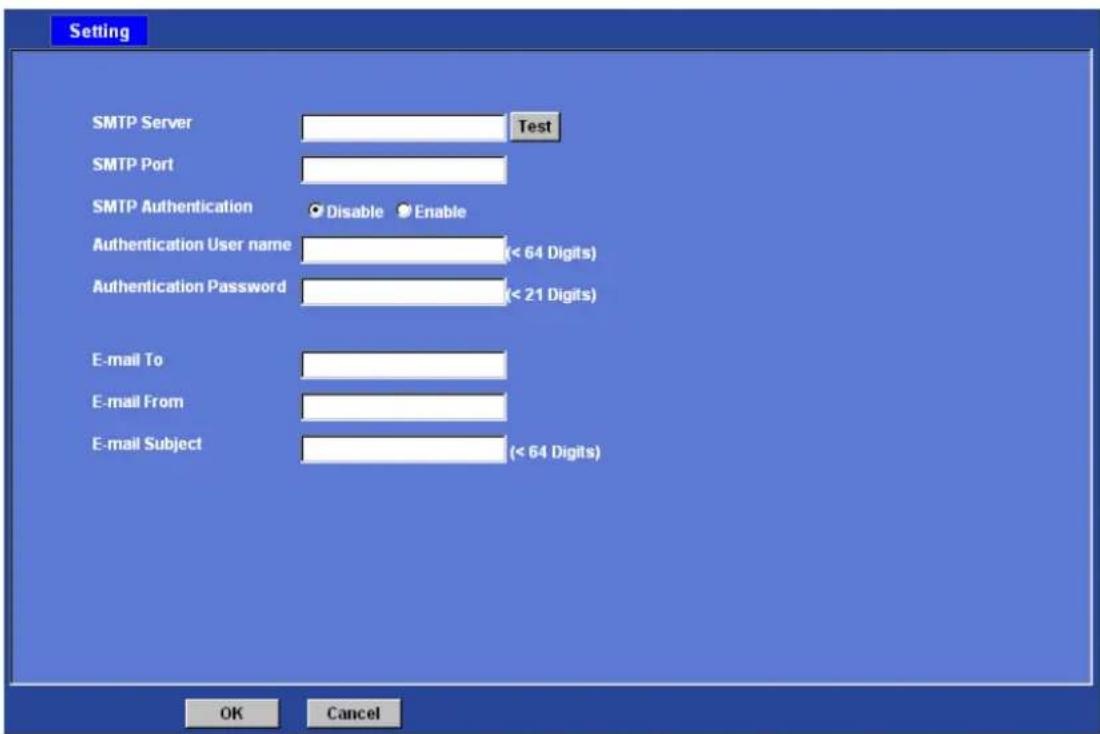
Task: Click the E-mail Subject input field
Action: 403,449
